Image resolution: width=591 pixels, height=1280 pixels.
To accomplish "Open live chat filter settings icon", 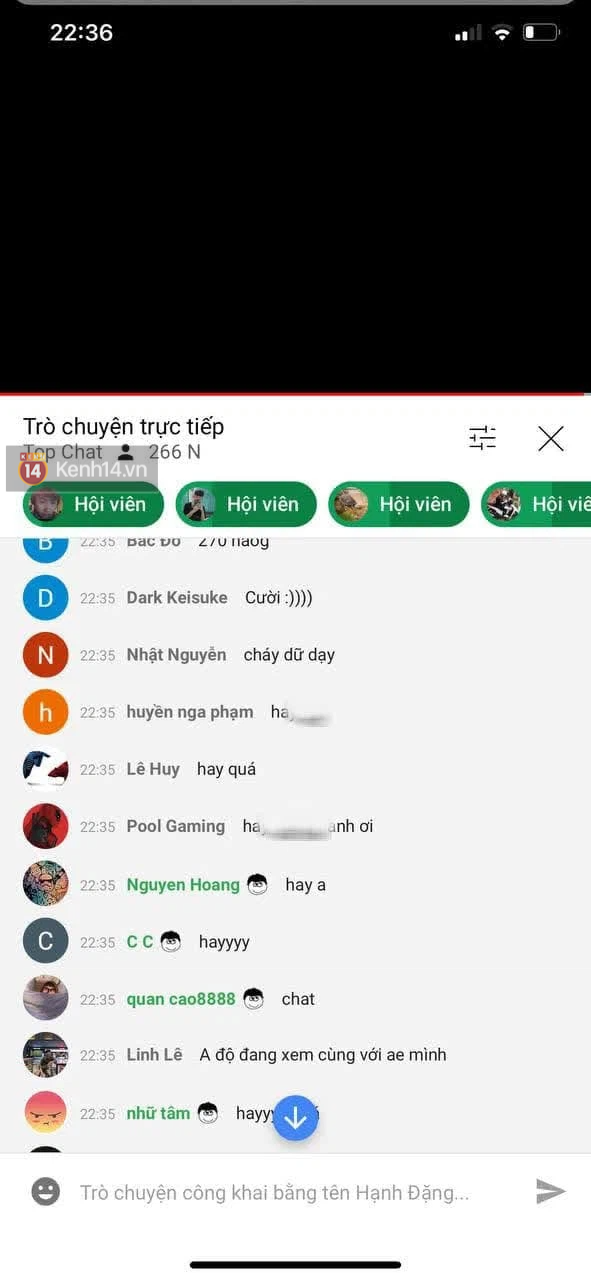I will [x=482, y=438].
